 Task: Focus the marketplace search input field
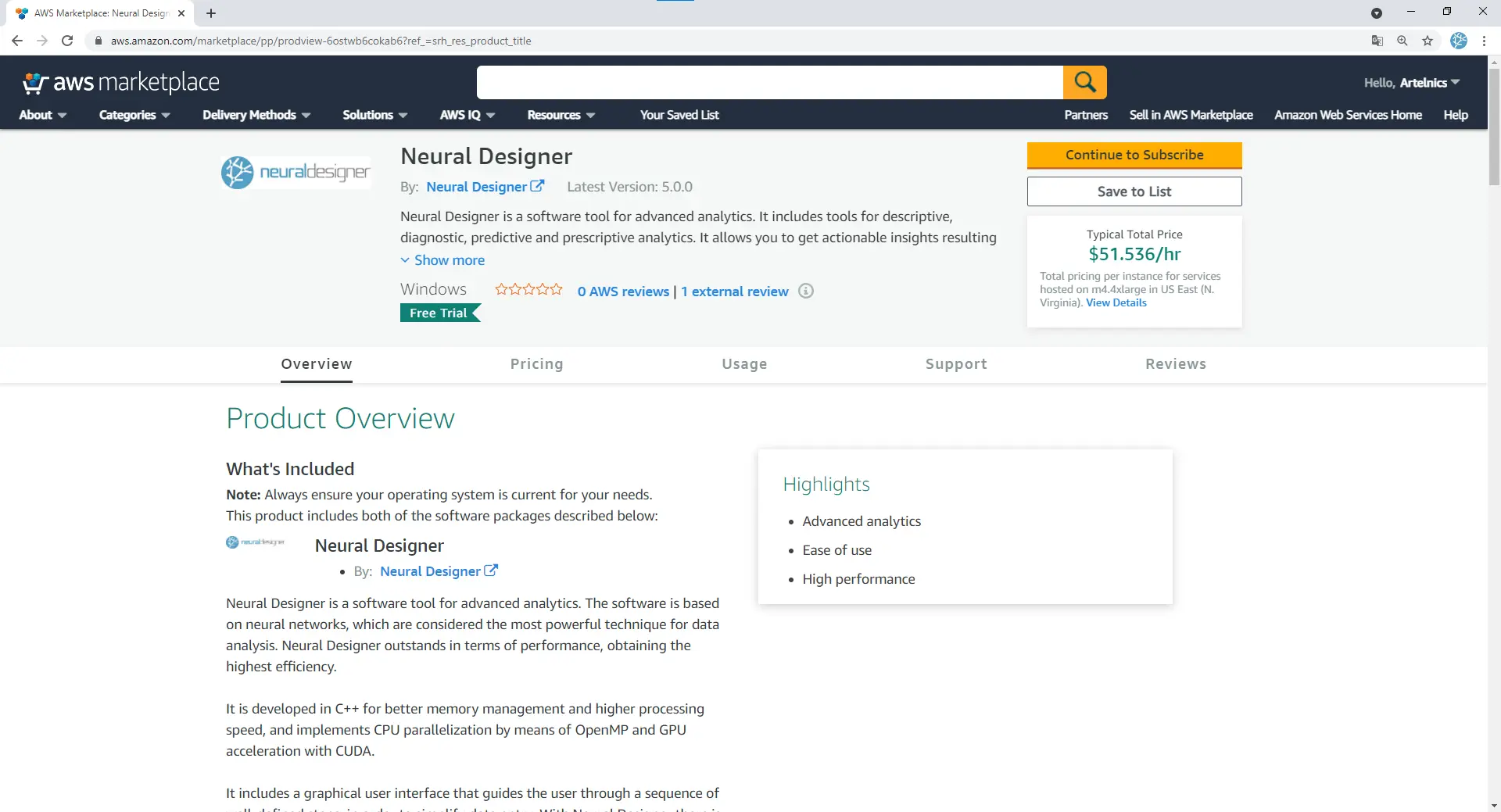(770, 82)
